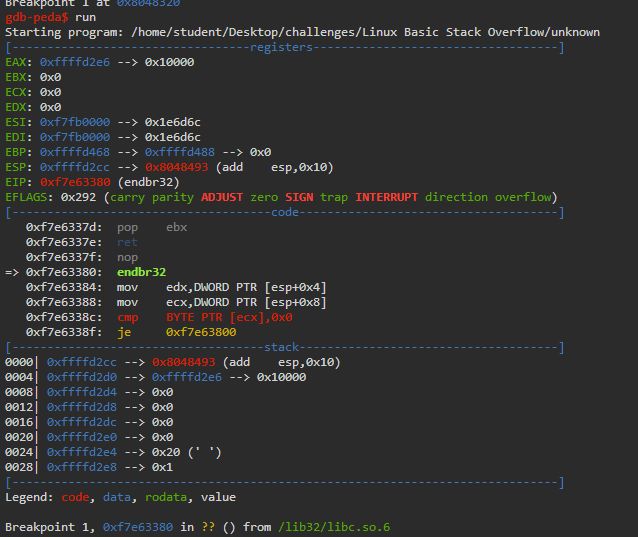Viewport: 638px width, 537px height.
Task: Select the EAX register label
Action: click(x=15, y=62)
